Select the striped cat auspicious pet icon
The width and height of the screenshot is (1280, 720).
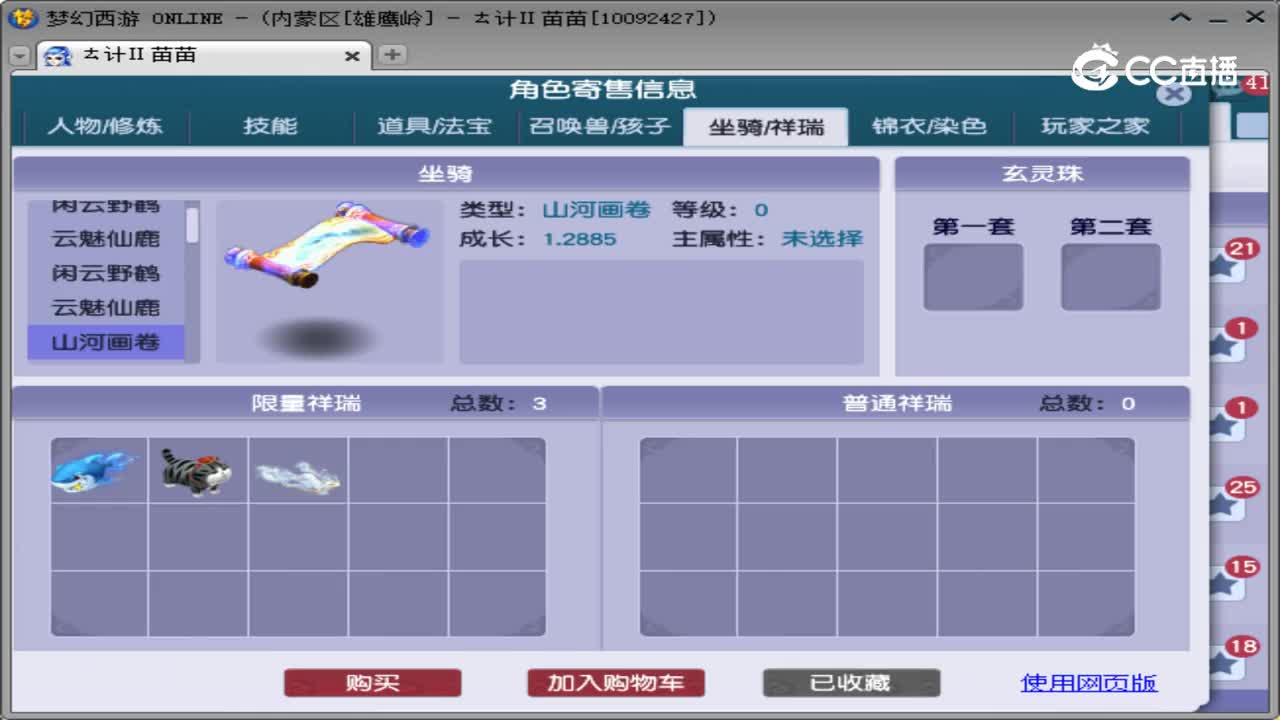pos(198,468)
